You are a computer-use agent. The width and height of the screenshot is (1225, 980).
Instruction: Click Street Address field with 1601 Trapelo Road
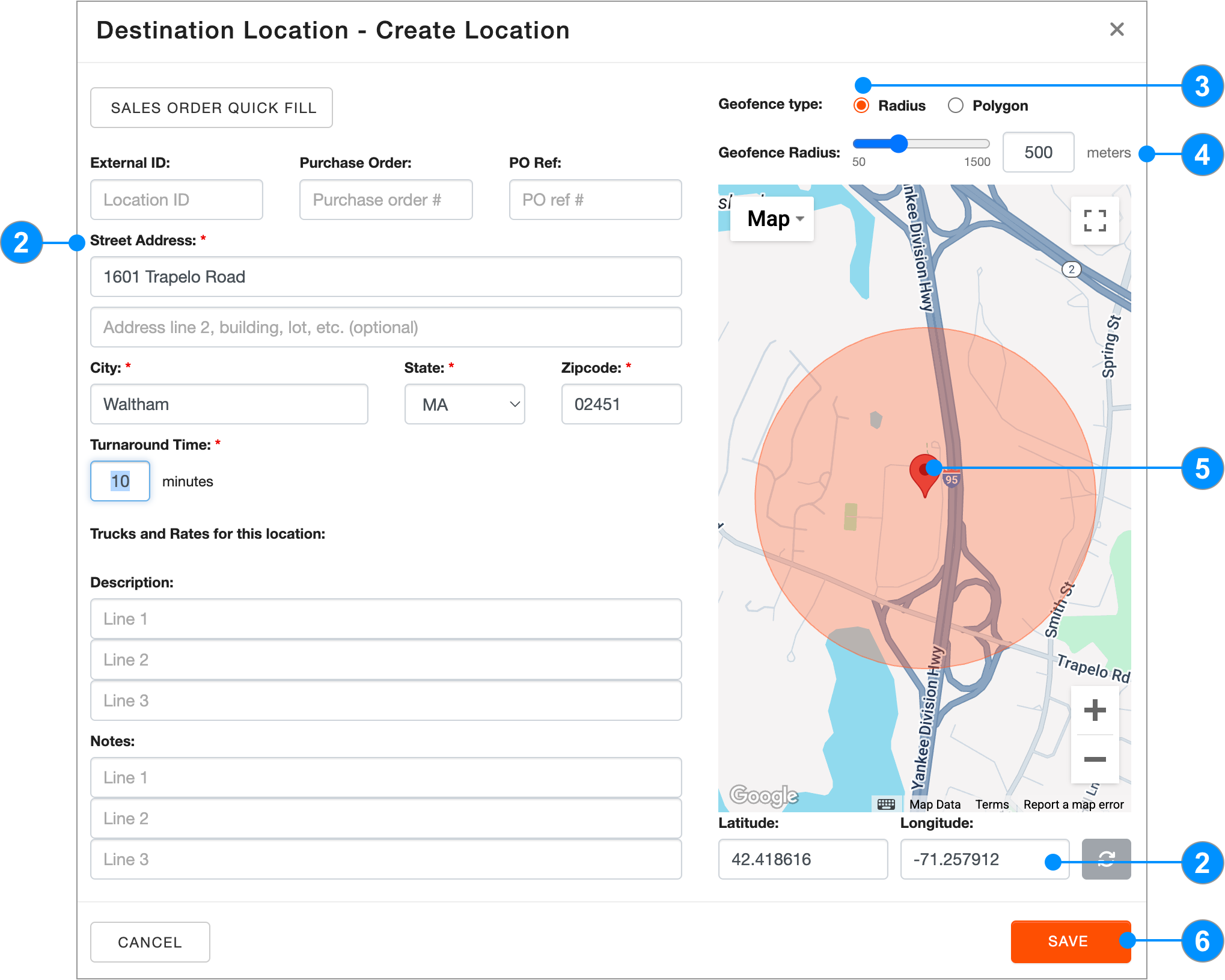click(386, 277)
